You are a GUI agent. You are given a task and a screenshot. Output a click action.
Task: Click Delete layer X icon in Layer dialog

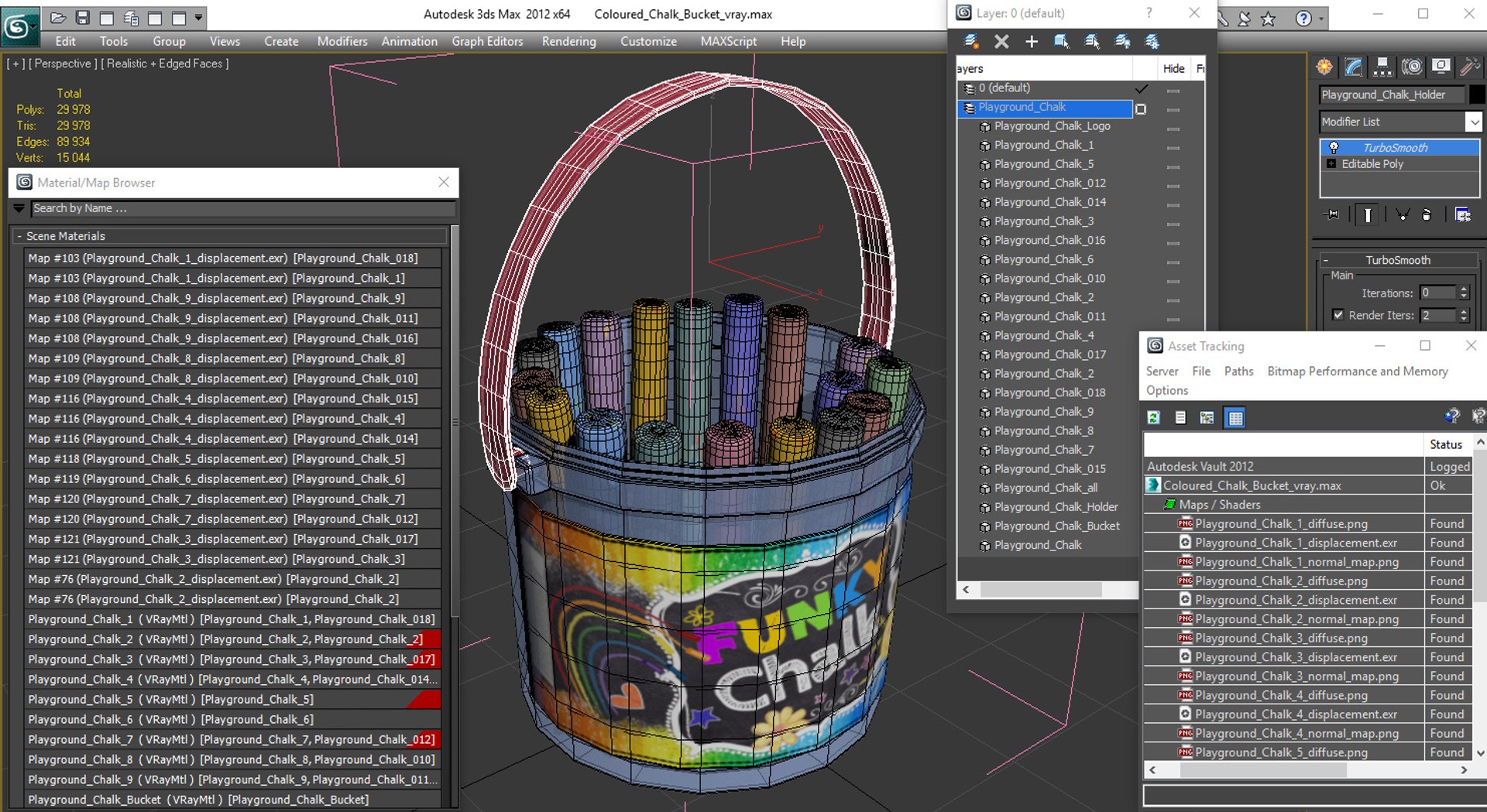point(1001,41)
